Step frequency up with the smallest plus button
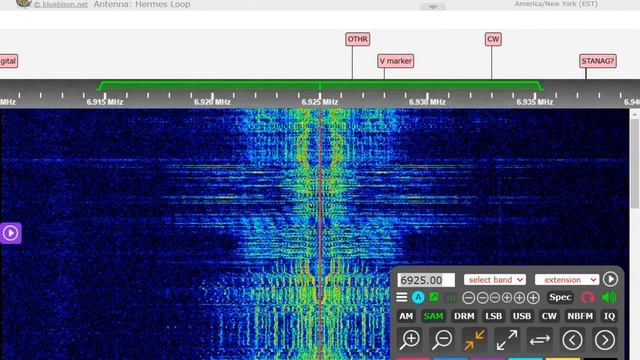Viewport: 640px width, 360px height. tap(507, 298)
